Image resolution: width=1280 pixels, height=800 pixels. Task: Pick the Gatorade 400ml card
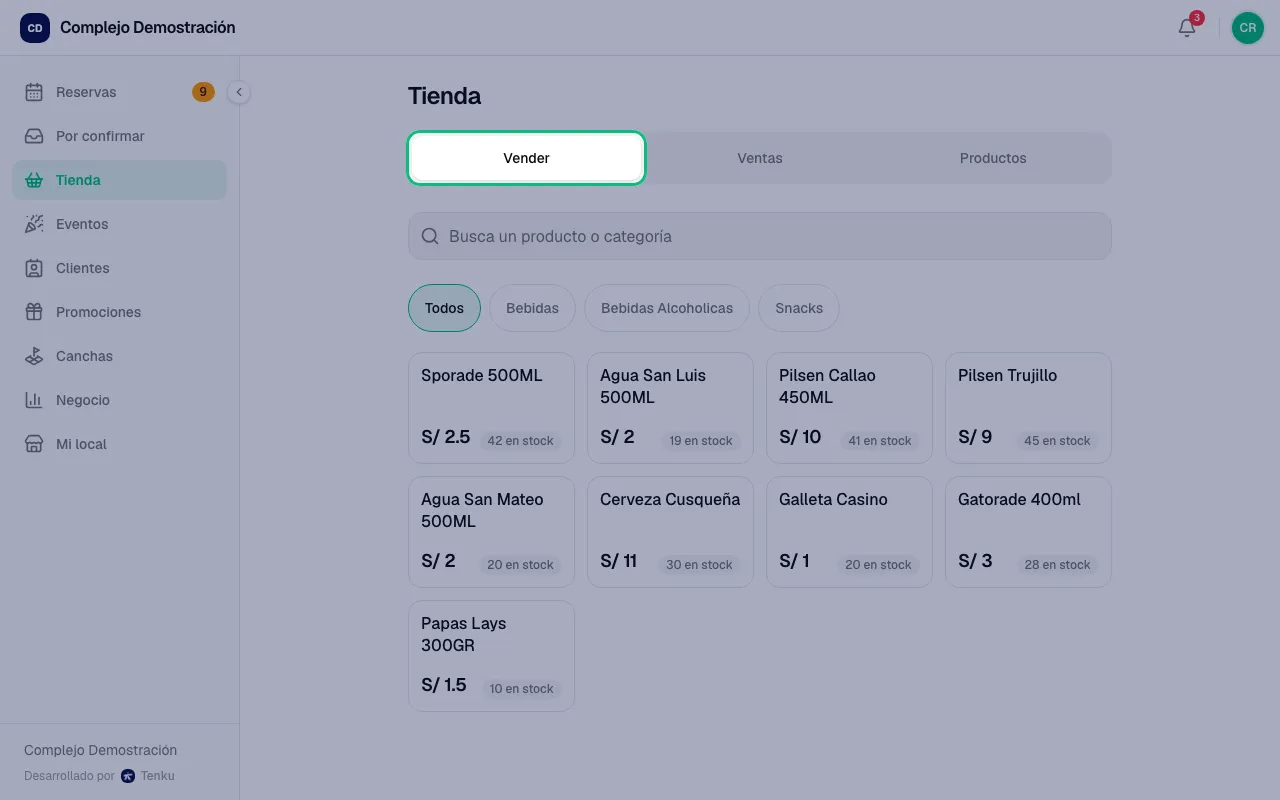1028,532
